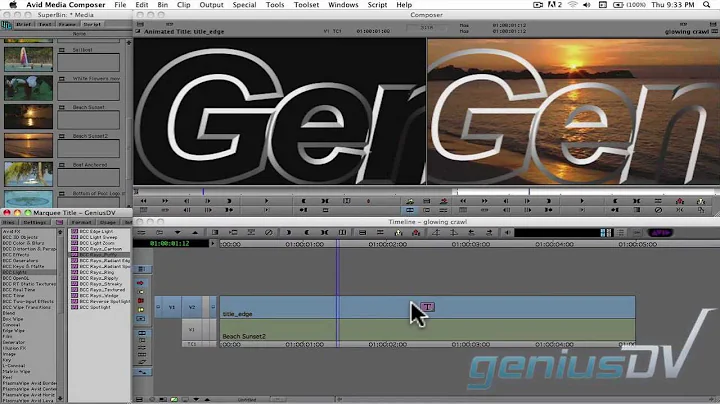Click Mark Clip icon in timeline toolbar
Viewport: 720px width, 404px height.
click(x=325, y=233)
